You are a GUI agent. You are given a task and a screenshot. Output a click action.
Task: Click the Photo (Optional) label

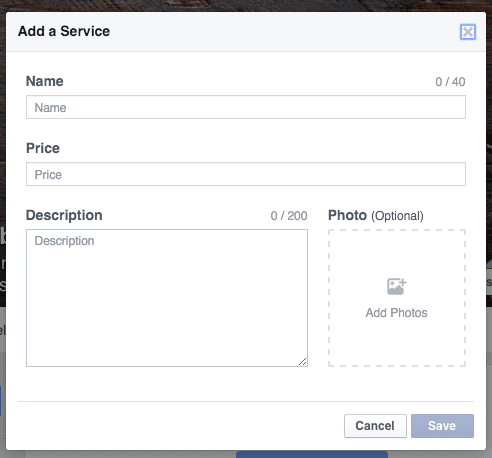[x=376, y=216]
